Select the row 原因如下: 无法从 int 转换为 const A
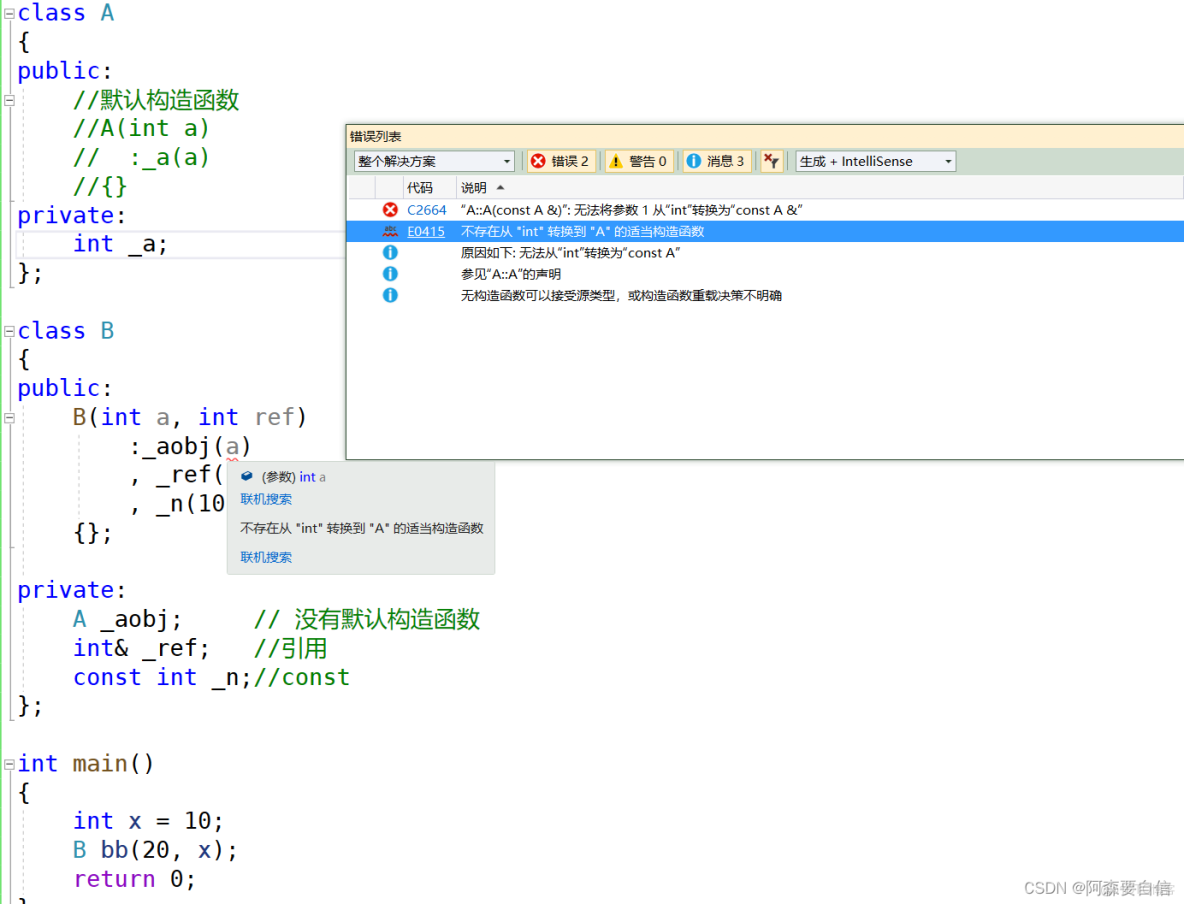 pyautogui.click(x=765, y=252)
